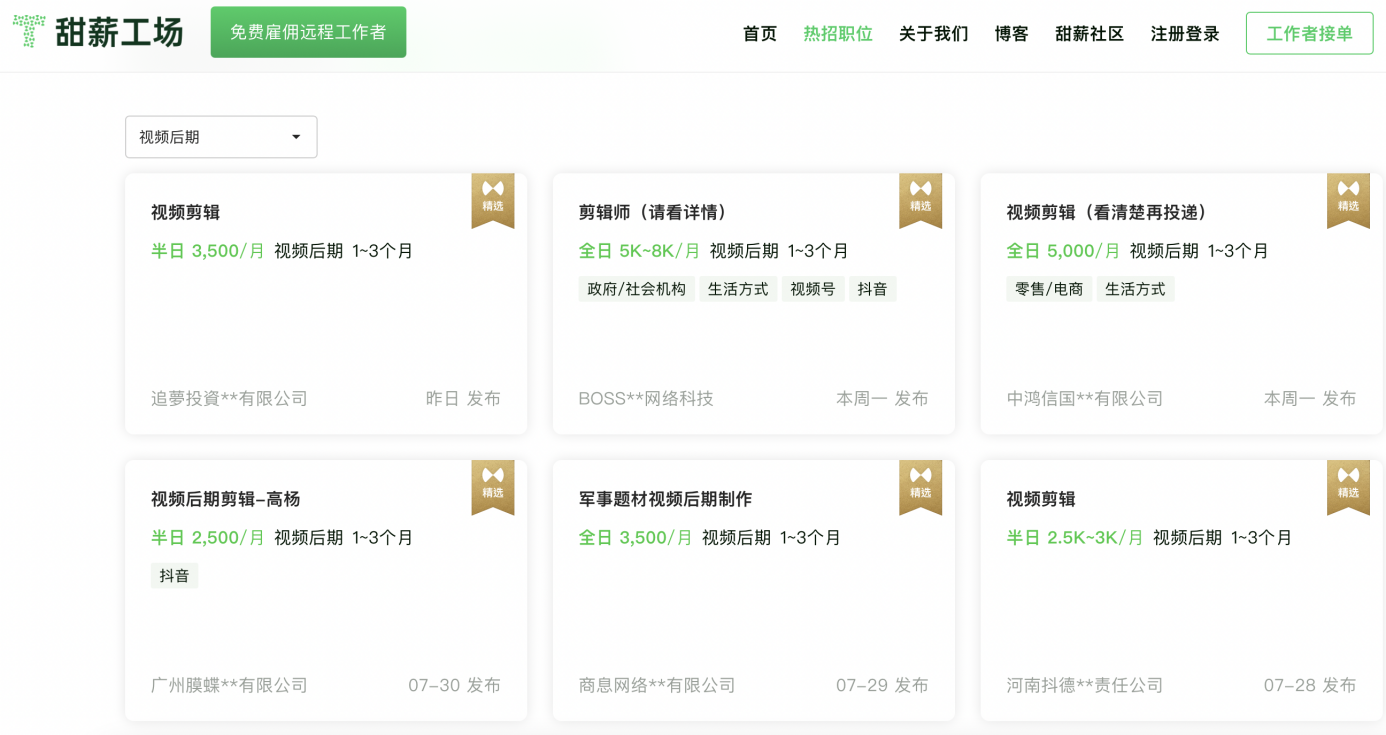Click the 零售/电商 tag
1386x735 pixels.
(x=1049, y=289)
